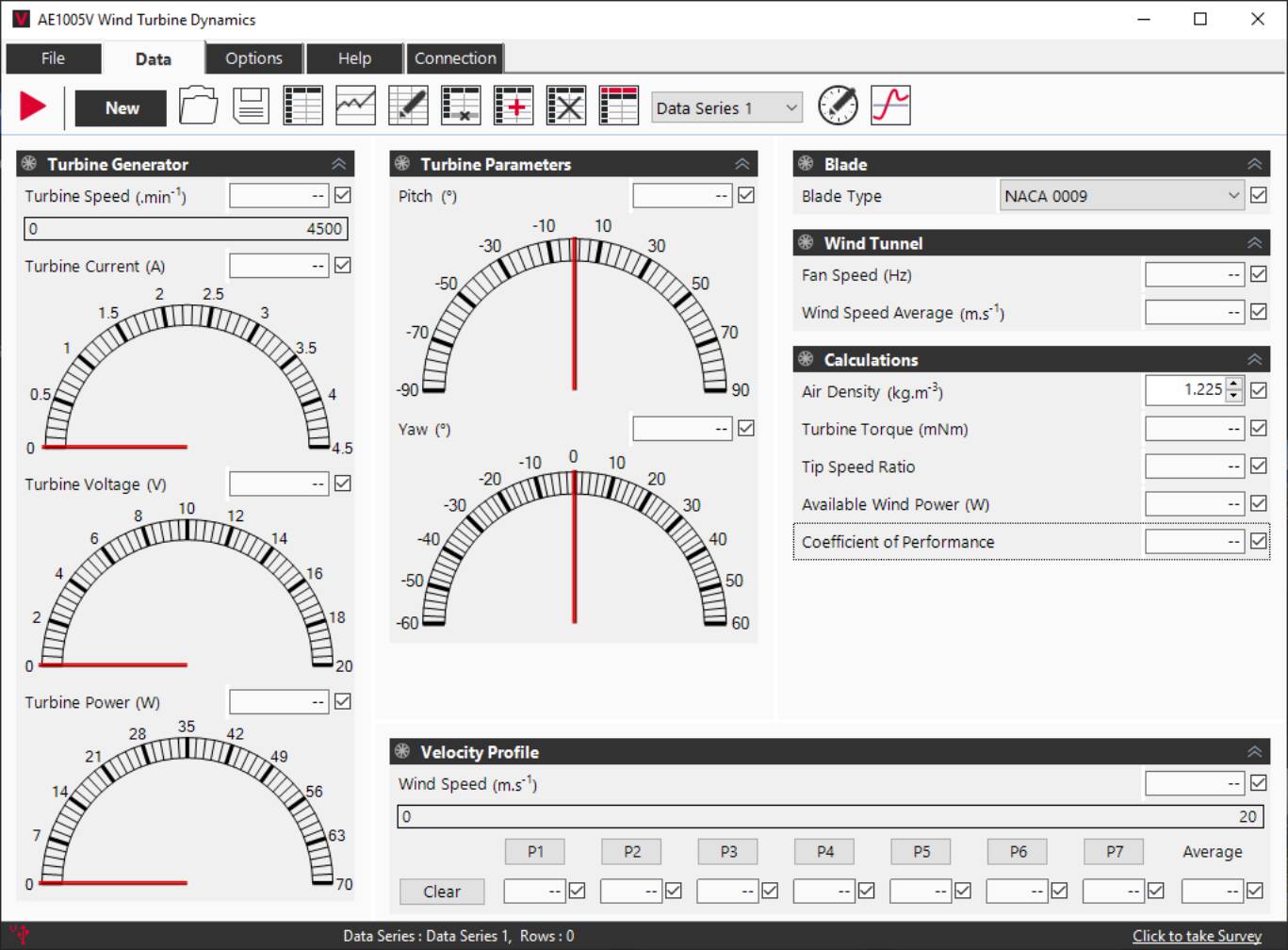Click the Clear button in Velocity Profile
Image resolution: width=1288 pixels, height=950 pixels.
pyautogui.click(x=441, y=891)
